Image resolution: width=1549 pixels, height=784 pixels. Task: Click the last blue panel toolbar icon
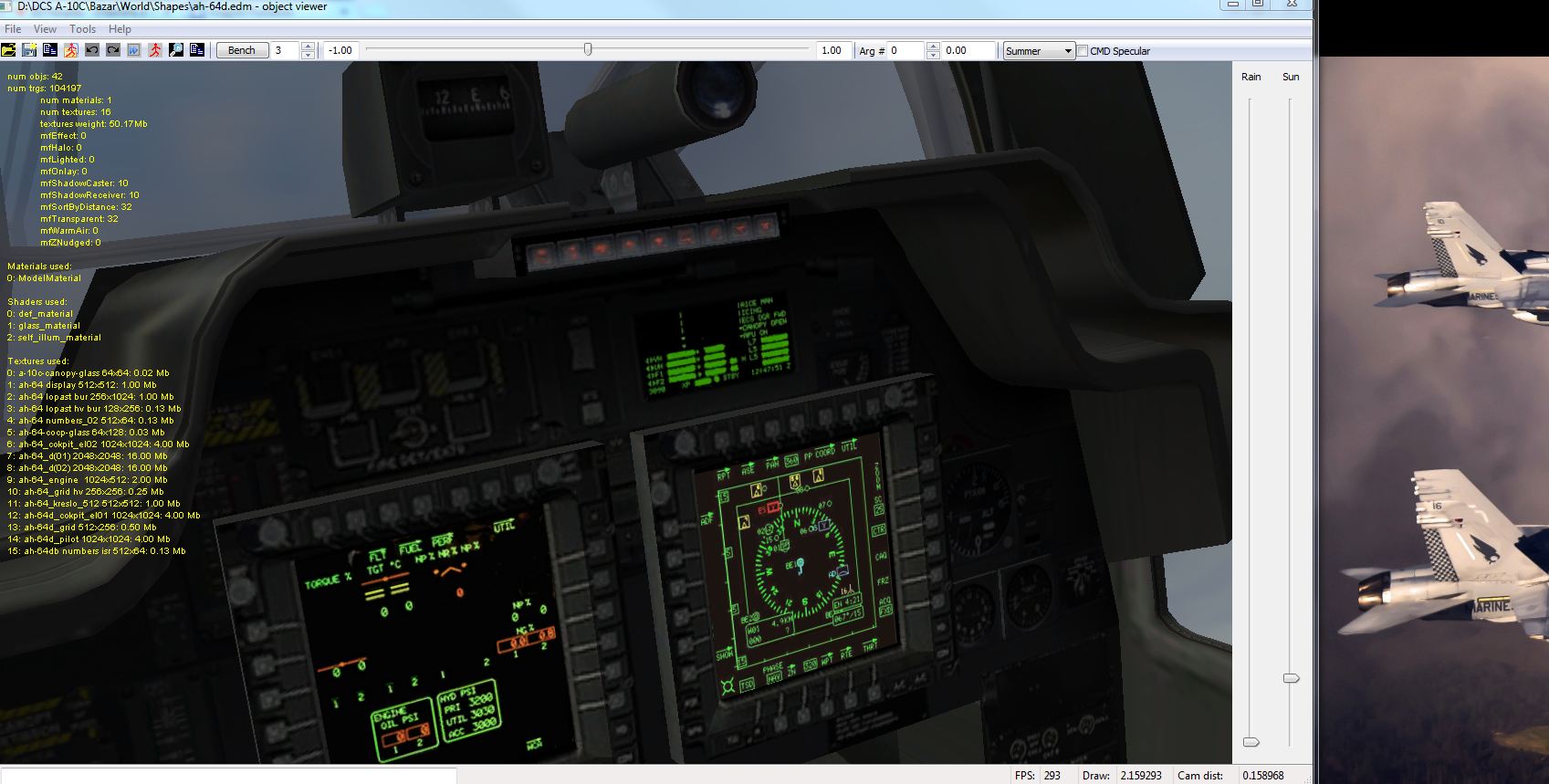click(197, 50)
